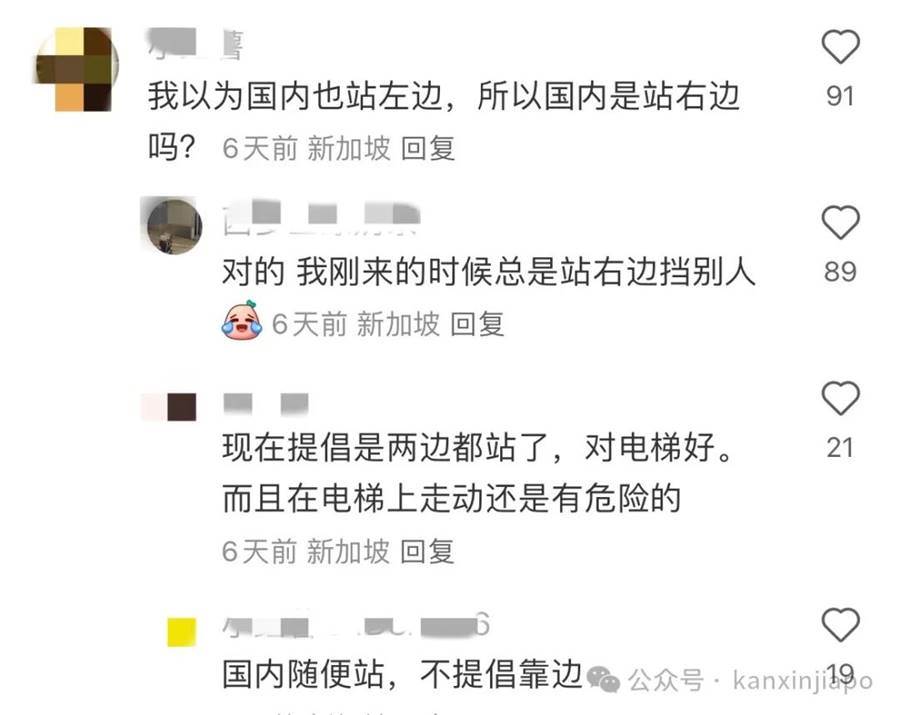900x715 pixels.
Task: Reply to the 国内也站左边 comment
Action: pos(428,149)
